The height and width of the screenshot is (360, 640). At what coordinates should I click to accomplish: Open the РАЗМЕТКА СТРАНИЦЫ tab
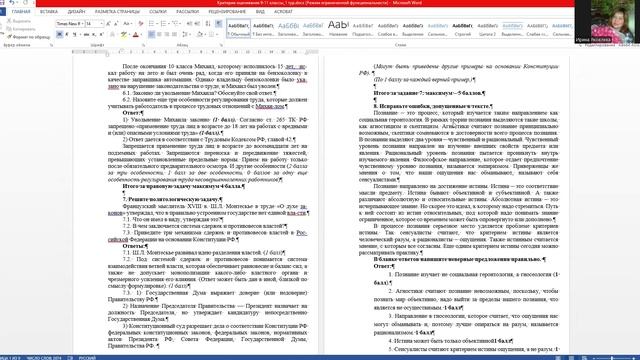[117, 11]
